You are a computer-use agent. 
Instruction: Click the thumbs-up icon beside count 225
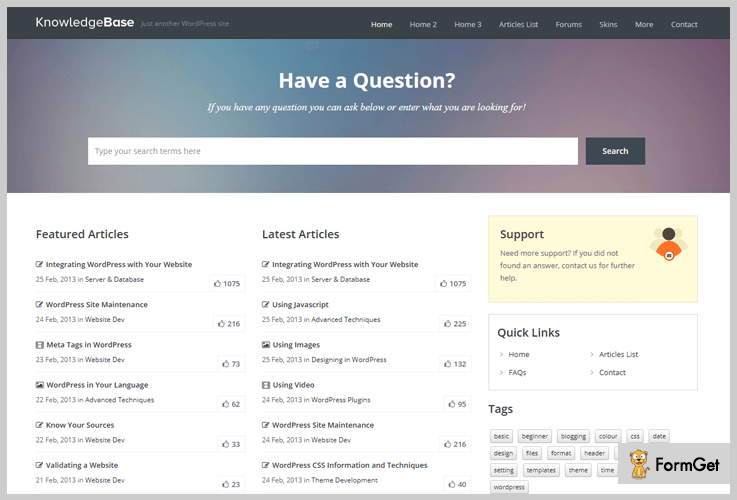[x=445, y=324]
